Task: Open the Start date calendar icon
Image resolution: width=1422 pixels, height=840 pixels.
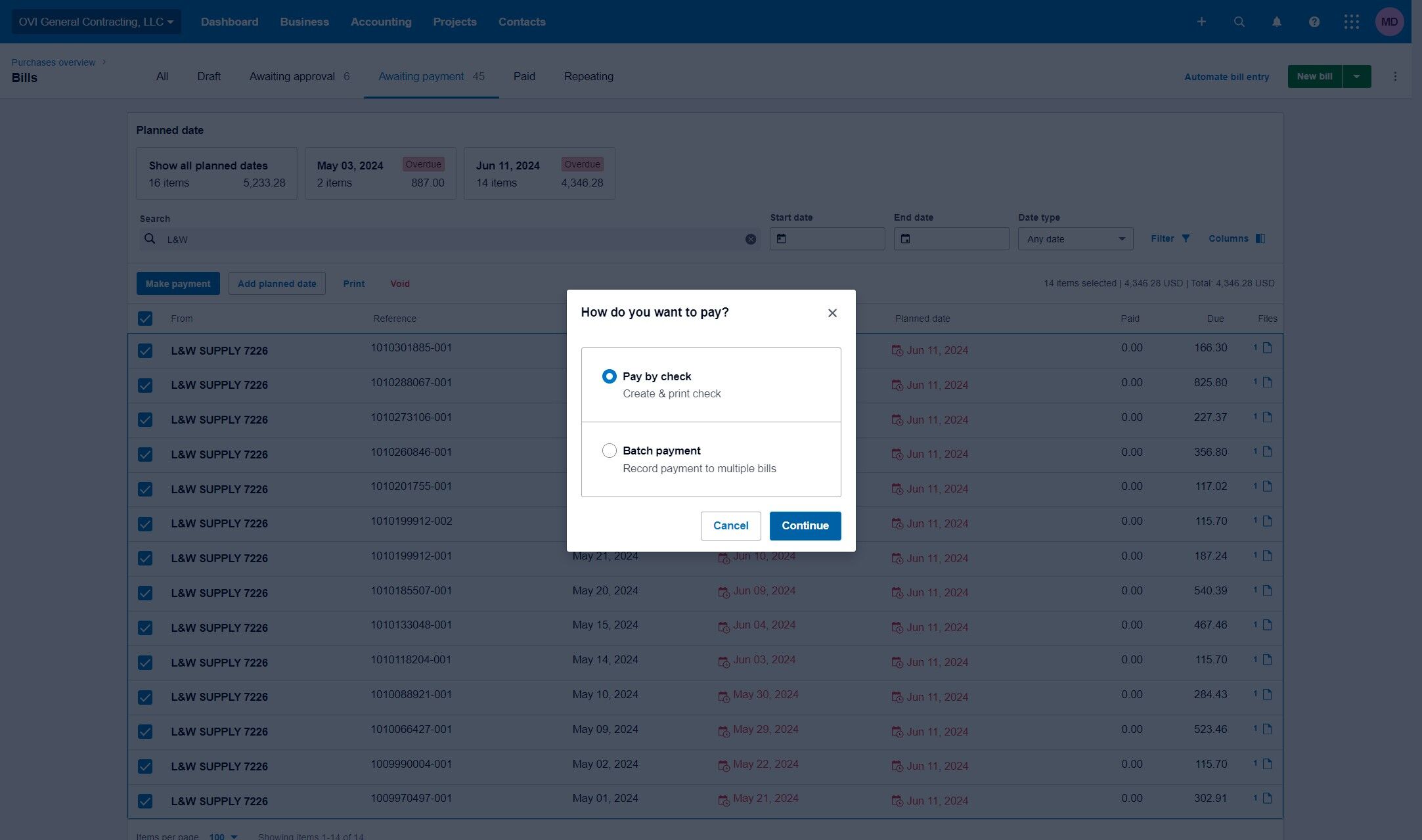Action: click(x=782, y=238)
